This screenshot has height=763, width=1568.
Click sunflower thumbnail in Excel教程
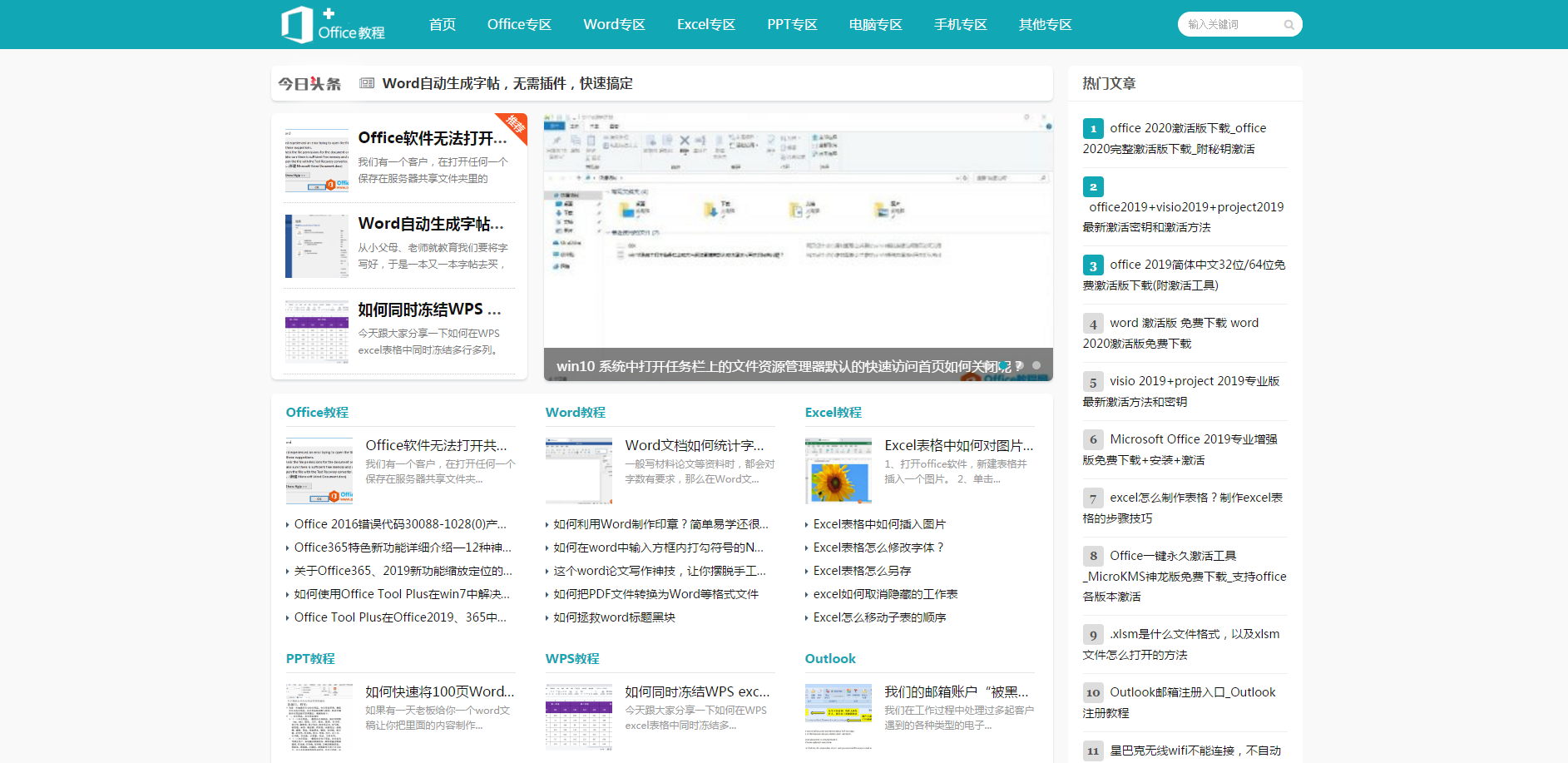click(x=838, y=471)
